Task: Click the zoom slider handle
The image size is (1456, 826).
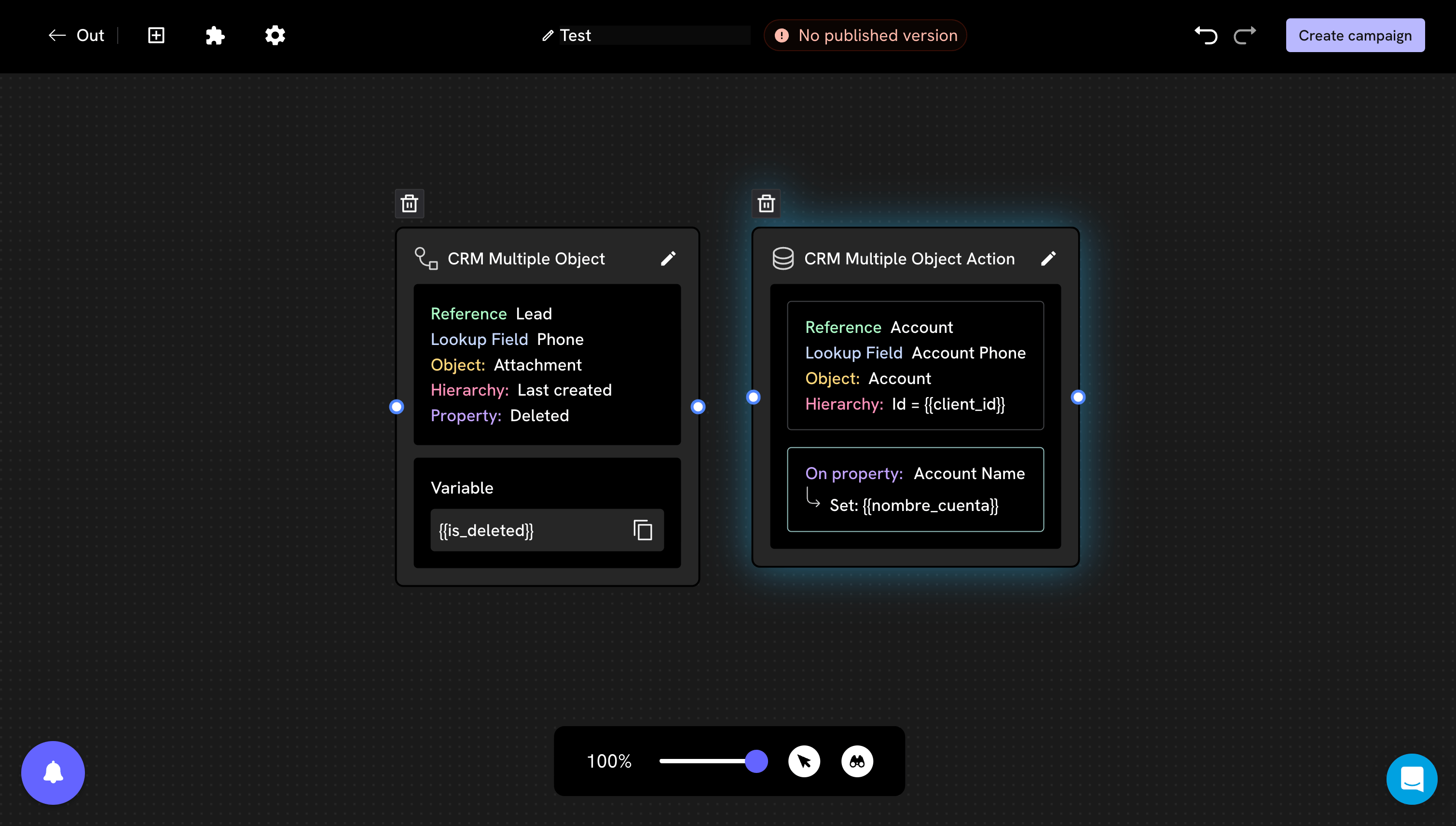Action: click(756, 761)
